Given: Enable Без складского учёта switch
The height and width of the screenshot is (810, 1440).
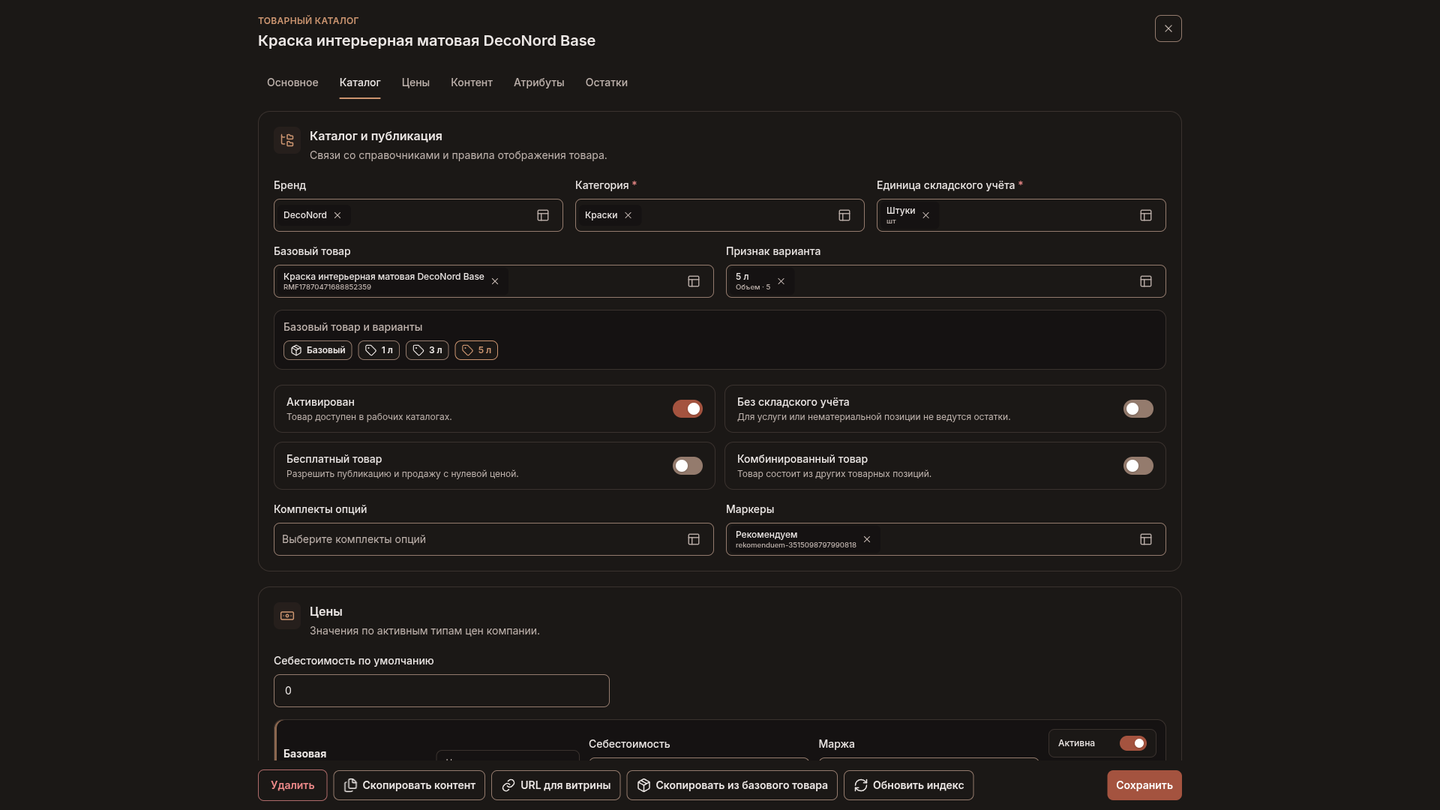Looking at the screenshot, I should [x=1138, y=408].
